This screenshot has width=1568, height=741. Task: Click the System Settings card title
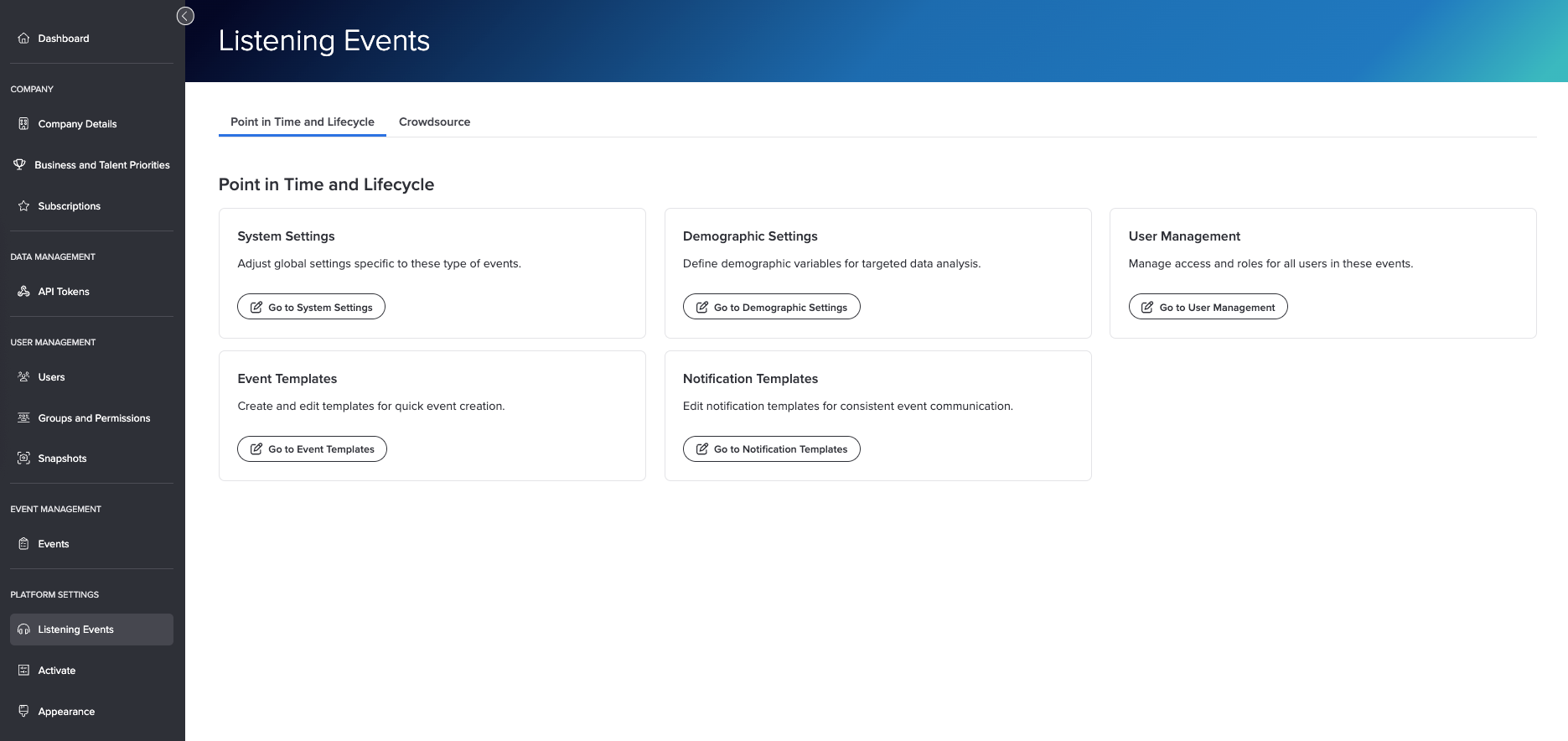(x=286, y=236)
